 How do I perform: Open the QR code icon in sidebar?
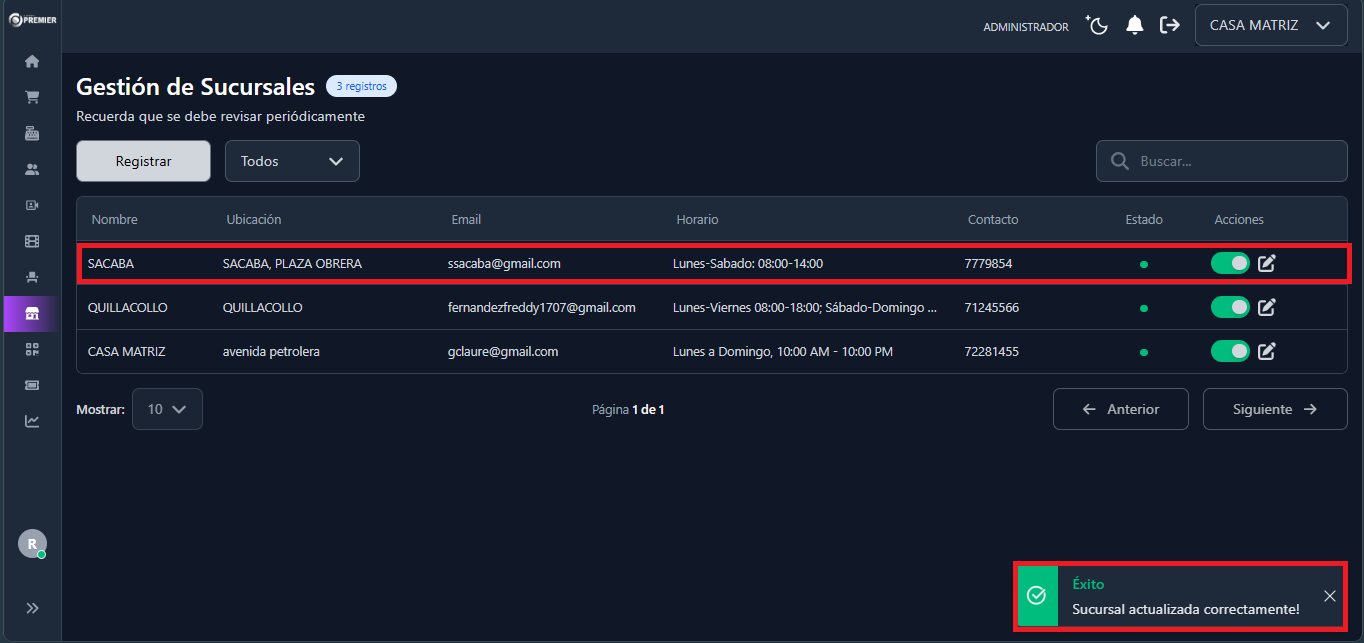coord(32,349)
